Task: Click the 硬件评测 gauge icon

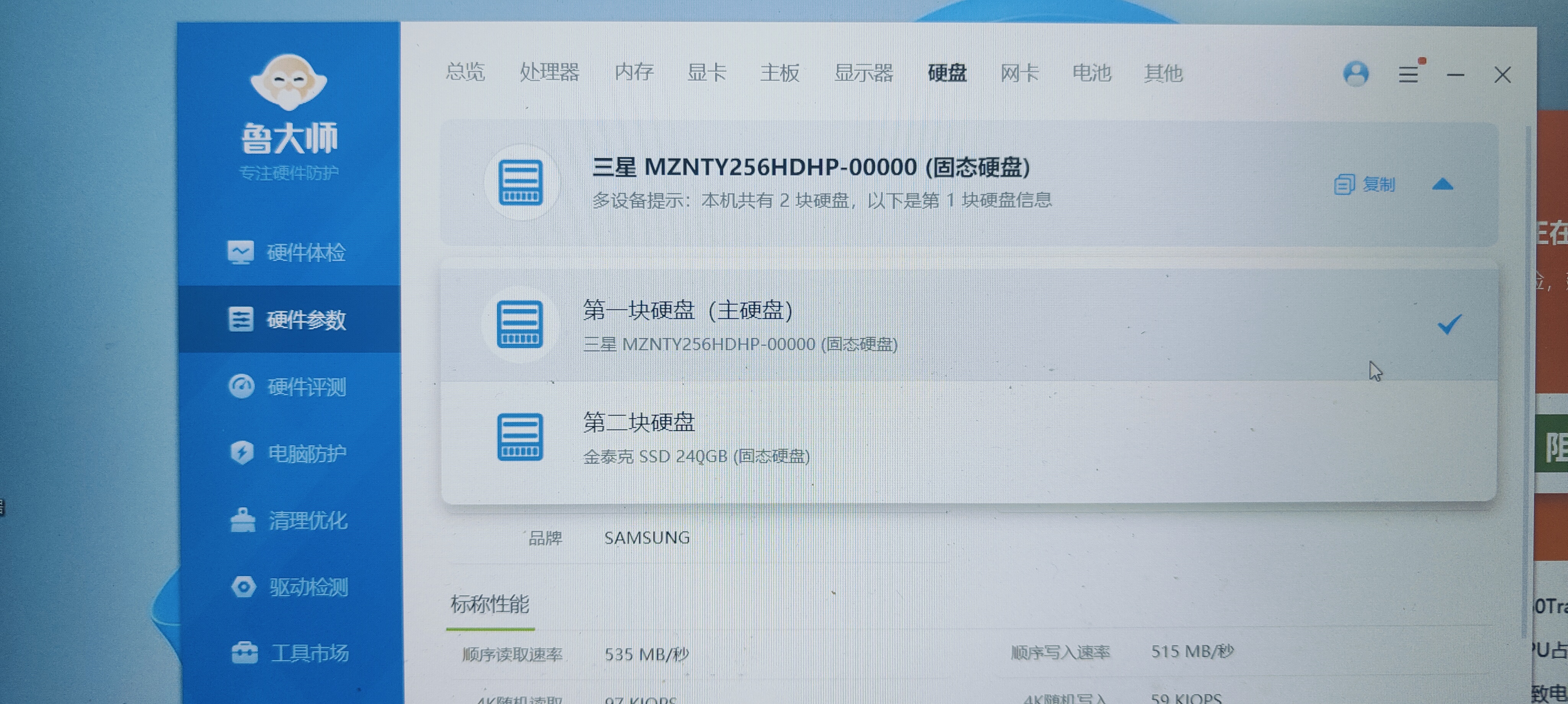Action: (x=241, y=386)
